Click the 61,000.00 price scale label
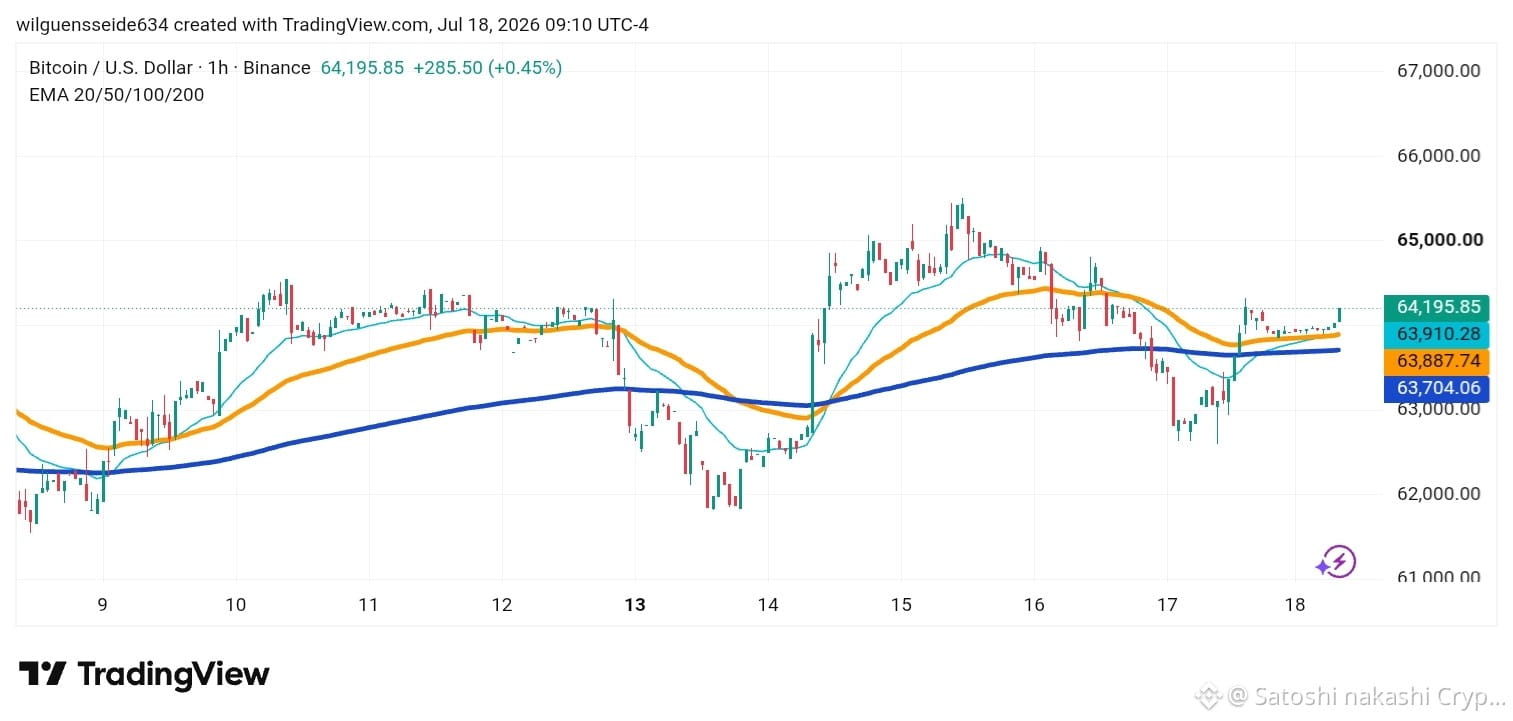Screen dimensions: 1513x721 1438,577
